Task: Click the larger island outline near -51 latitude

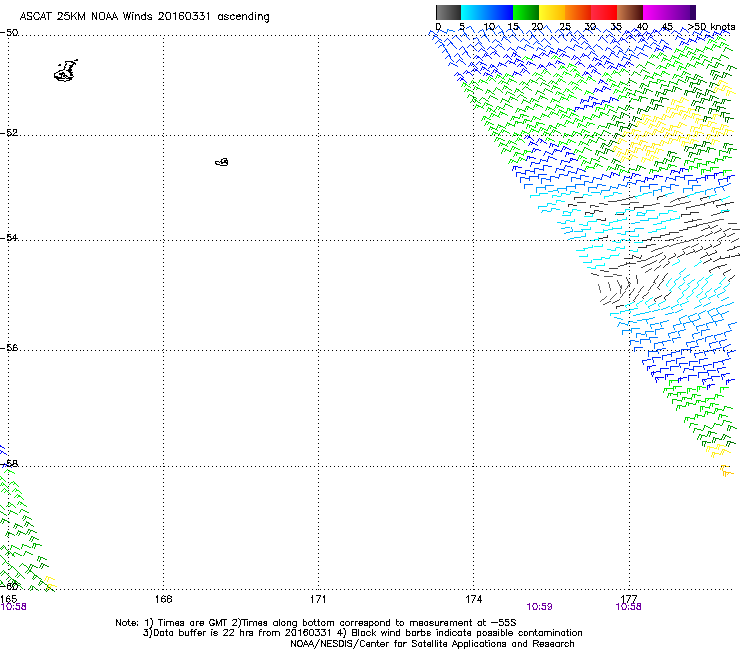Action: click(x=66, y=71)
